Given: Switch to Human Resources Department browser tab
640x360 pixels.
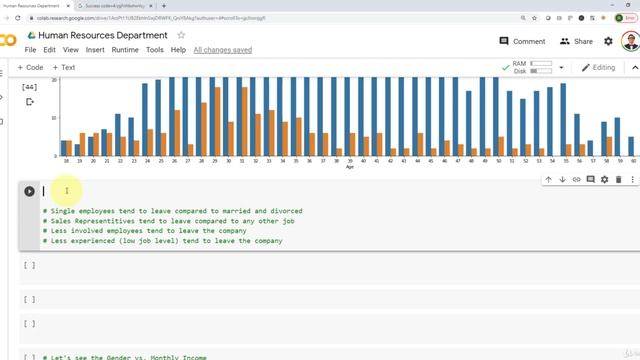Looking at the screenshot, I should [x=31, y=6].
